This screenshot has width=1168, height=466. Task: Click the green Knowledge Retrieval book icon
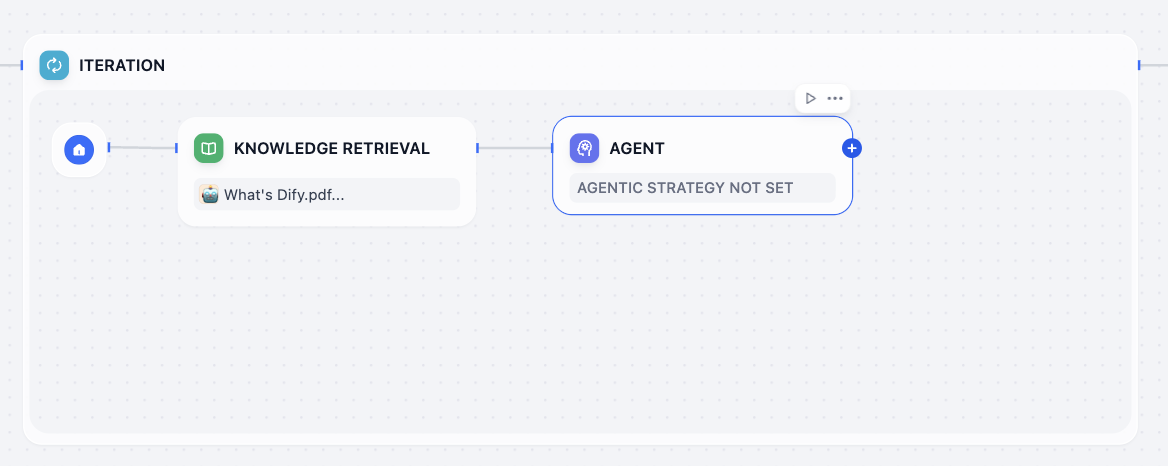tap(209, 149)
